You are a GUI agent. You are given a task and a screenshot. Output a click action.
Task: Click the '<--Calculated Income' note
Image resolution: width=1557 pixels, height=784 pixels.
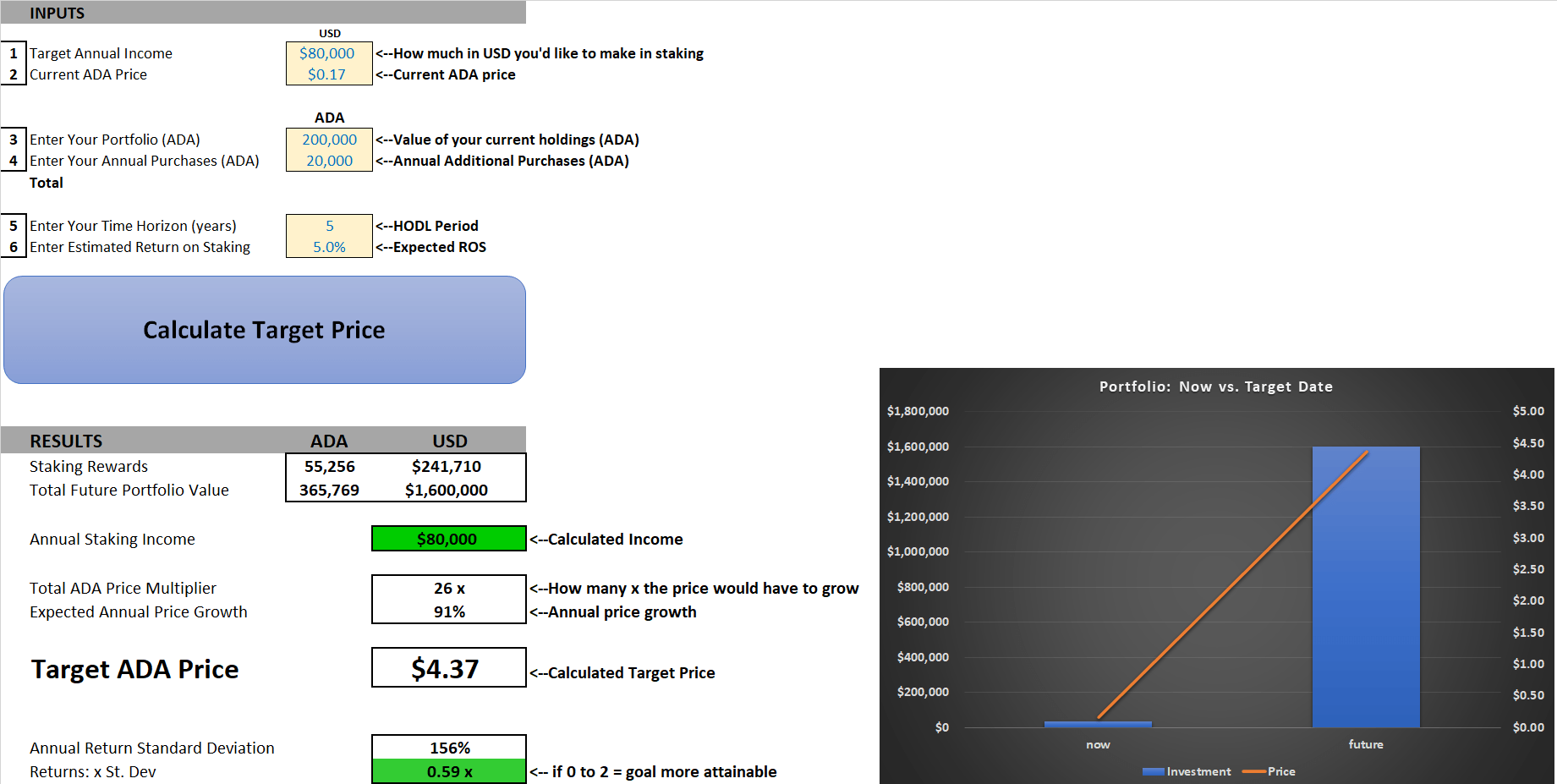coord(606,539)
